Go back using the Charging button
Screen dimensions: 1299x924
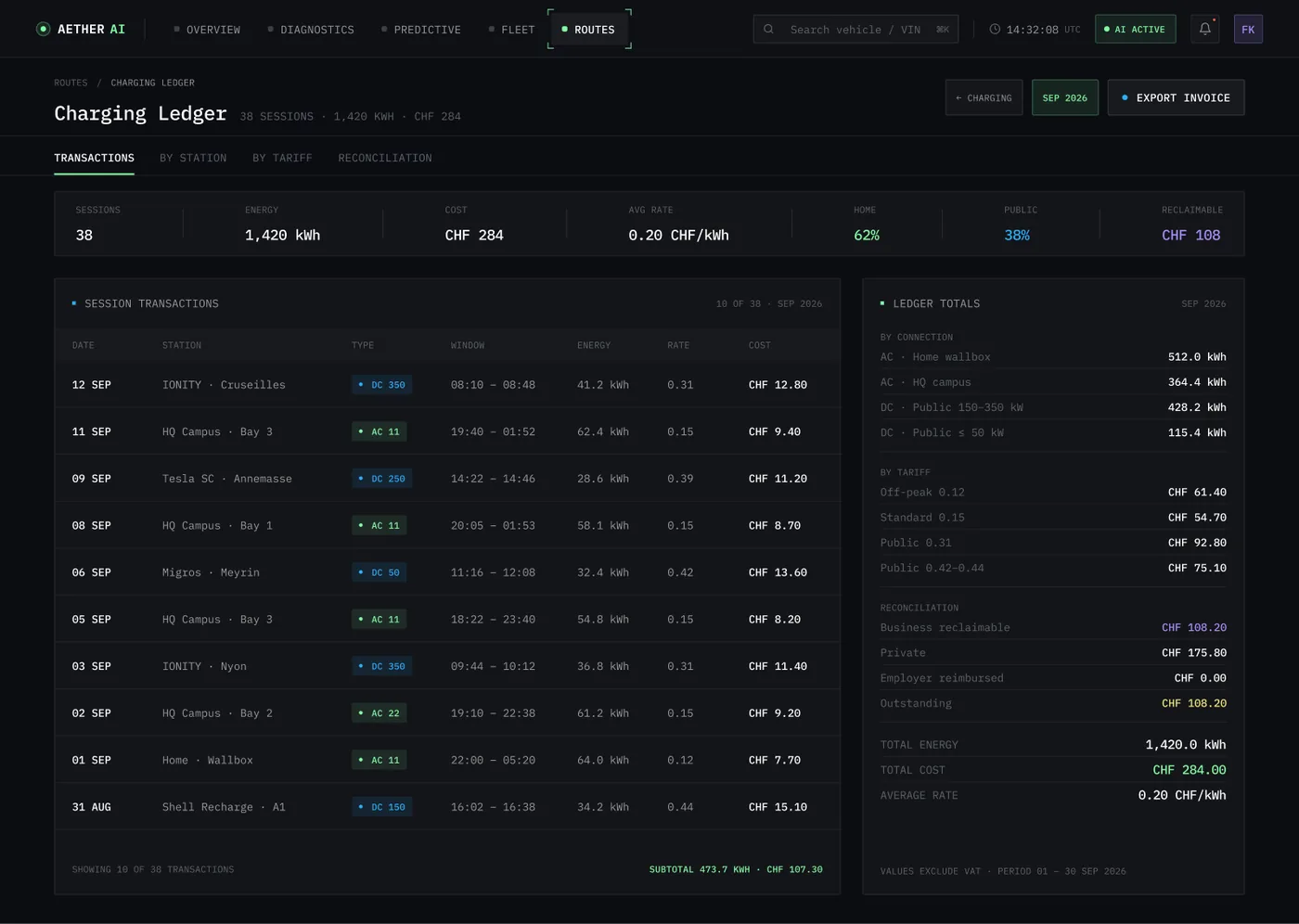984,97
